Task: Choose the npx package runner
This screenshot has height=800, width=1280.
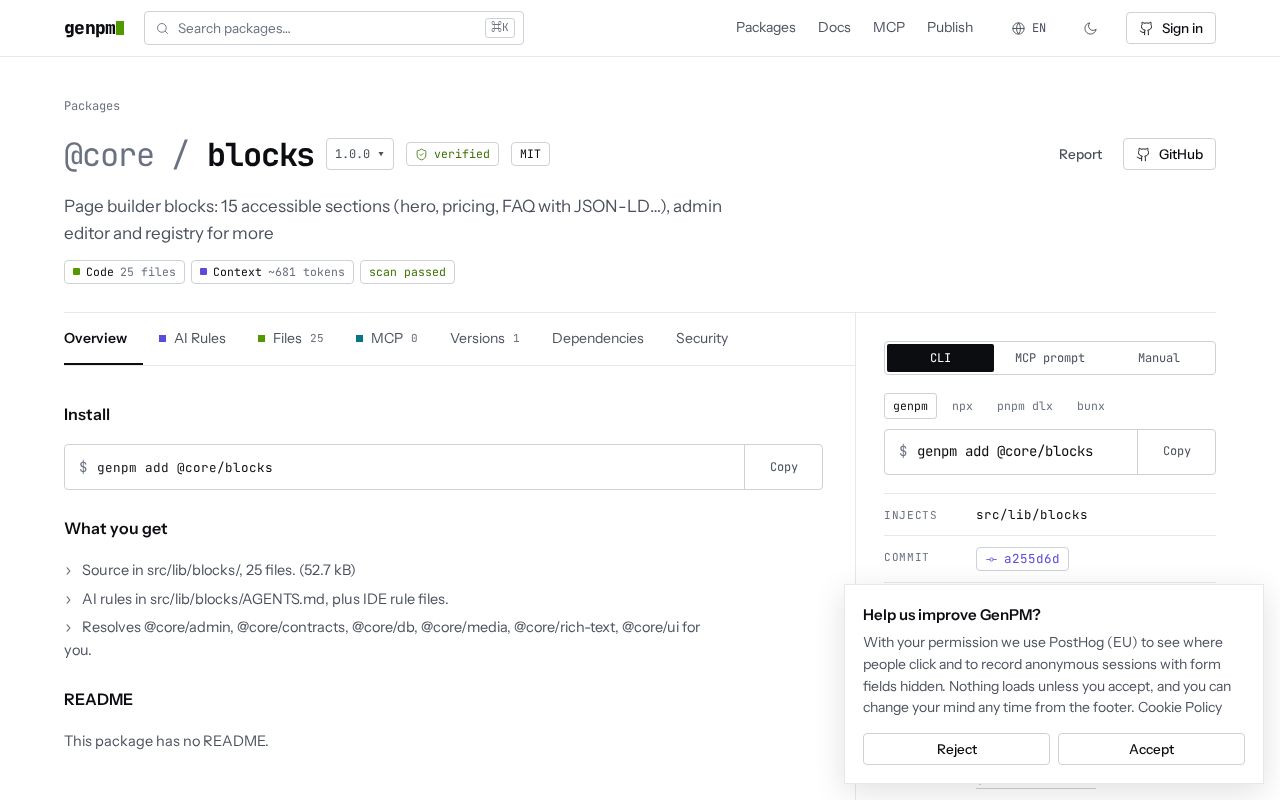Action: point(962,406)
